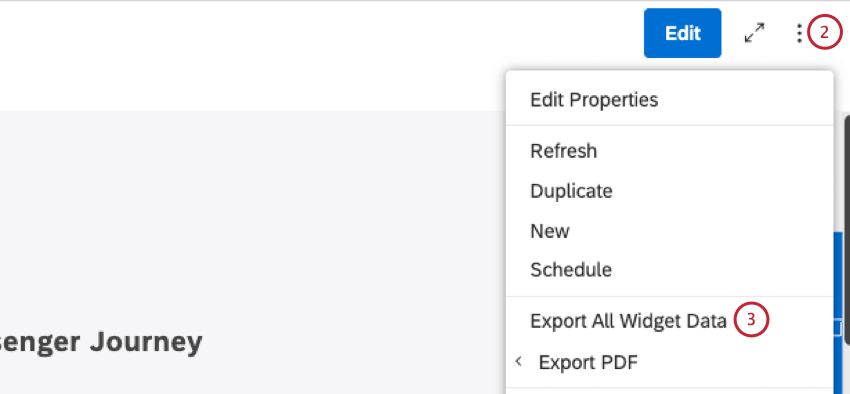The width and height of the screenshot is (850, 394).
Task: Expand the chevron beside Export PDF
Action: coord(519,361)
